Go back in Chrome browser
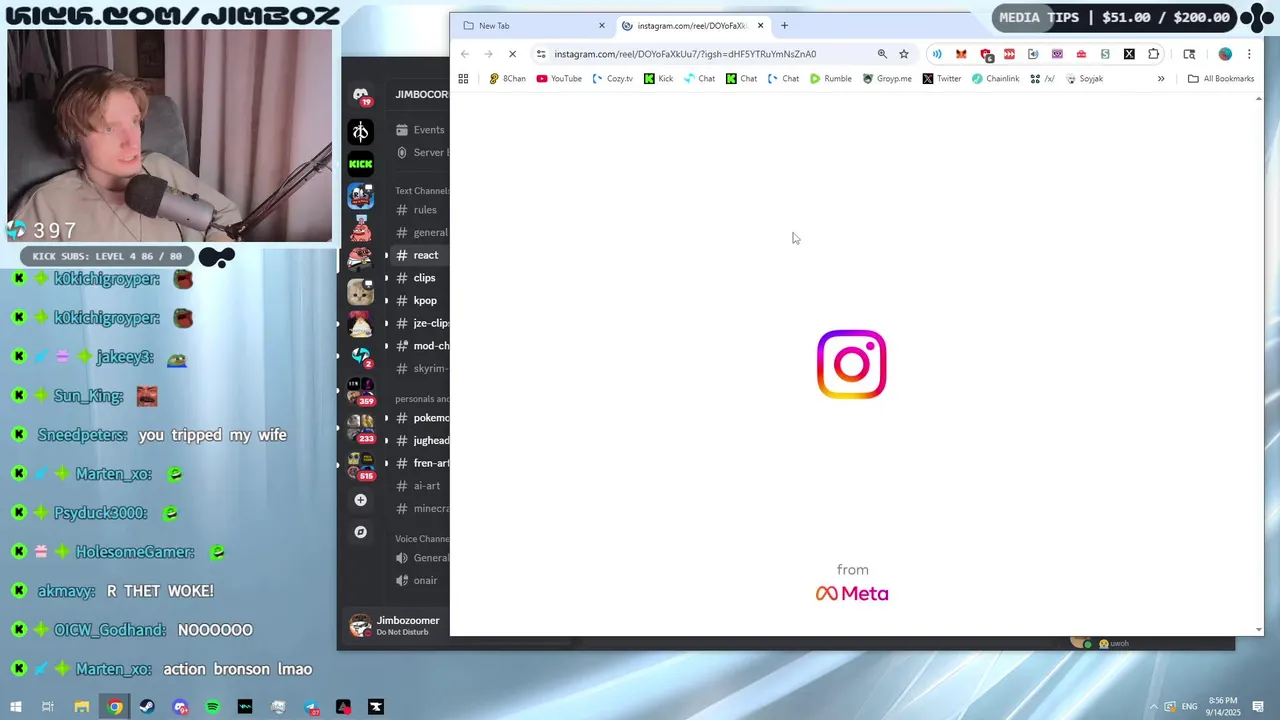Viewport: 1280px width, 720px height. tap(465, 54)
